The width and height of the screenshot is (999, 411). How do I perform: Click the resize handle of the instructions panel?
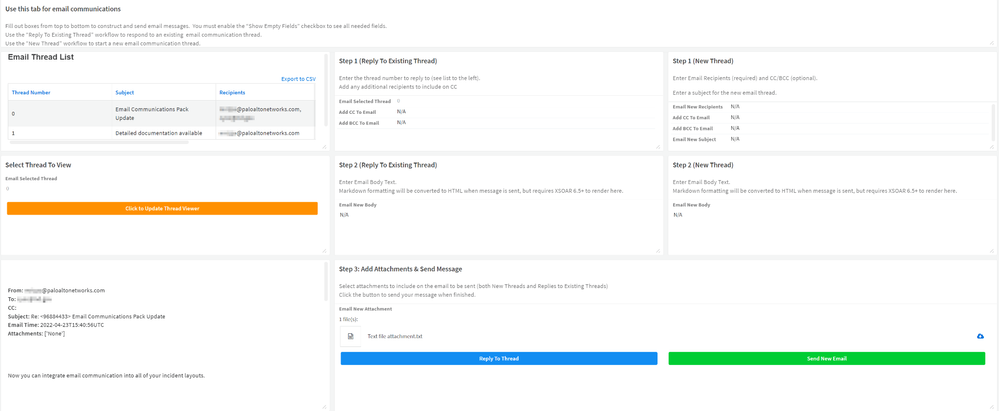992,43
